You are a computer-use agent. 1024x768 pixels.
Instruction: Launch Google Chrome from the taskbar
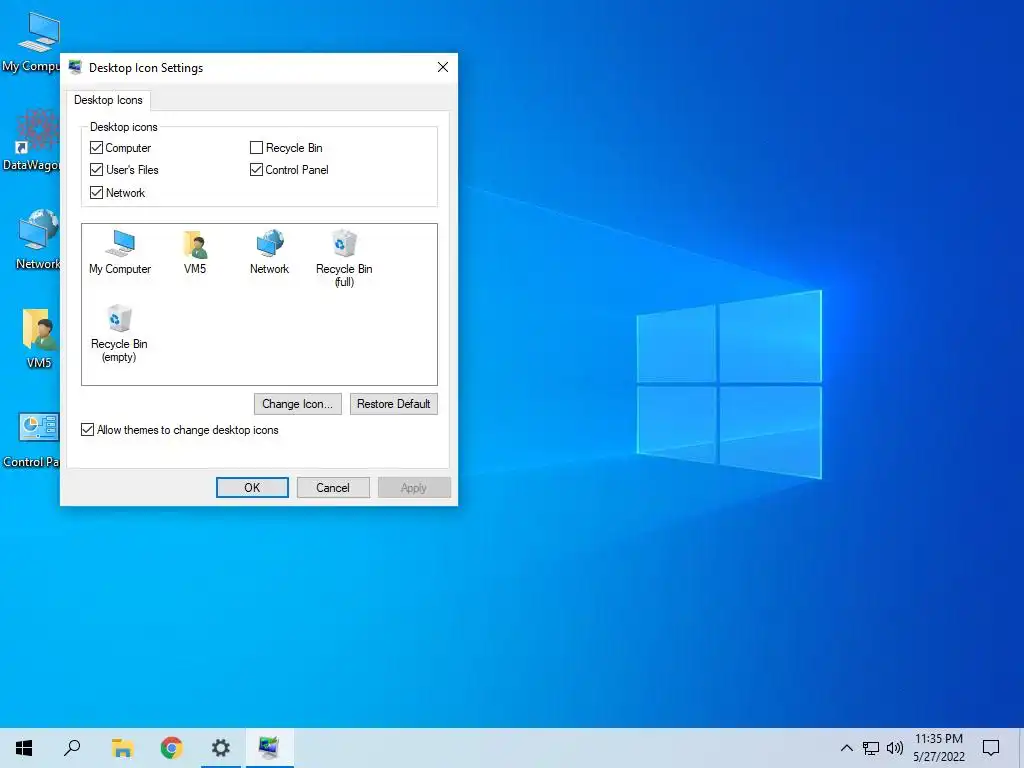coord(171,748)
